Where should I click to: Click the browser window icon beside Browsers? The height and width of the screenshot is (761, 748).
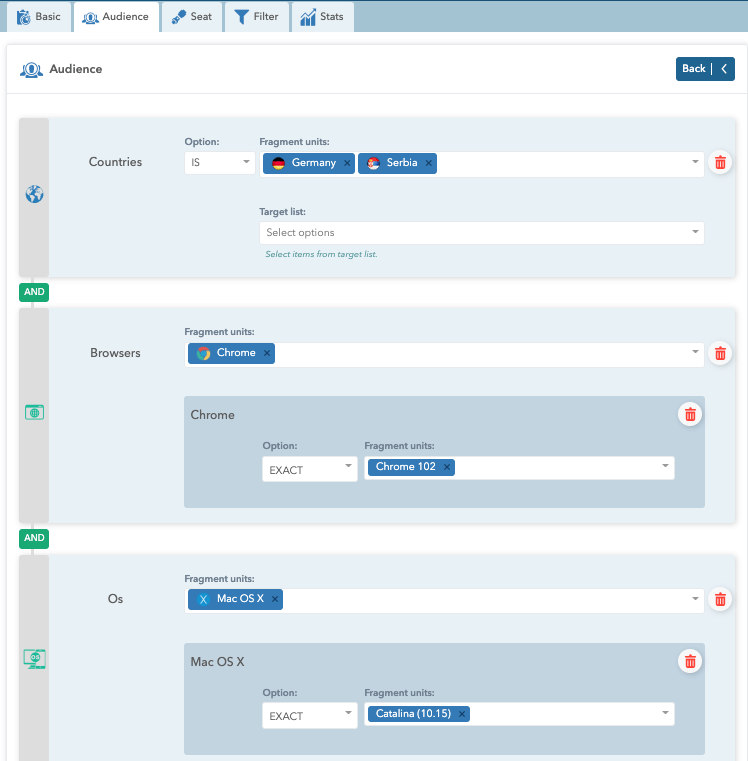[x=34, y=412]
